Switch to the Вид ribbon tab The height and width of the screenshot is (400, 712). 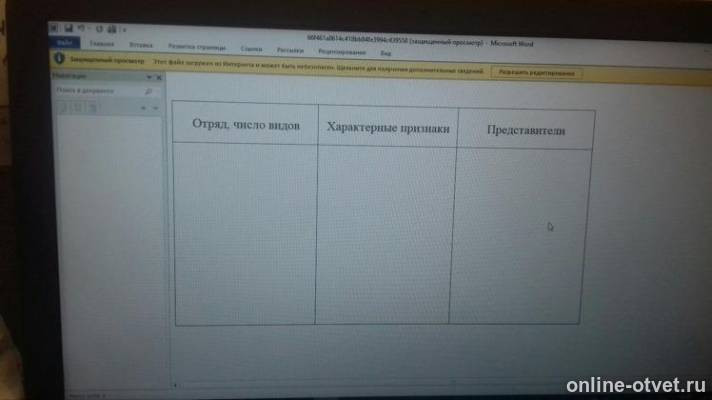pyautogui.click(x=386, y=53)
